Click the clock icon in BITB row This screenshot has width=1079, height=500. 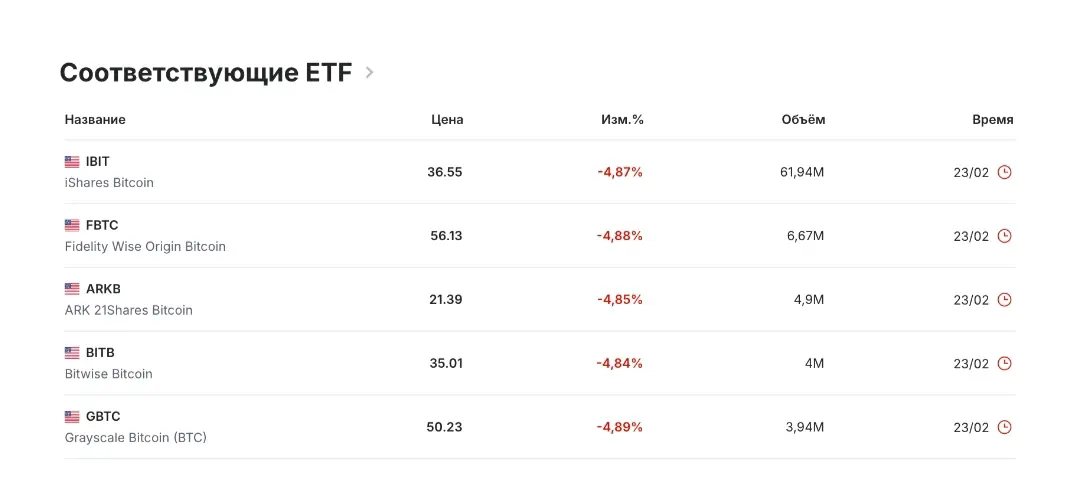coord(1005,363)
